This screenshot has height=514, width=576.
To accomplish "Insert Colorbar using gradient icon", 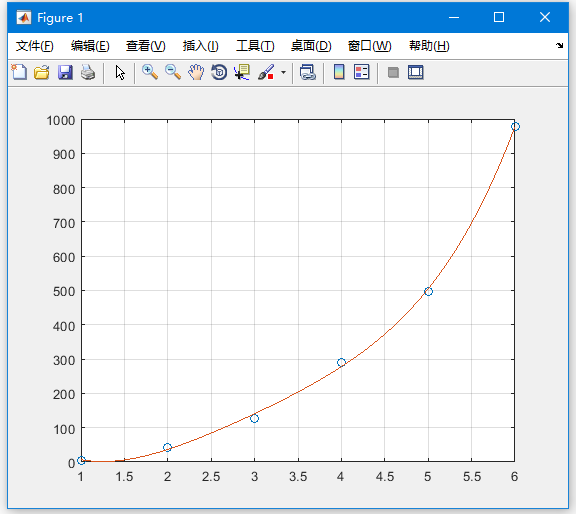I will (x=339, y=72).
